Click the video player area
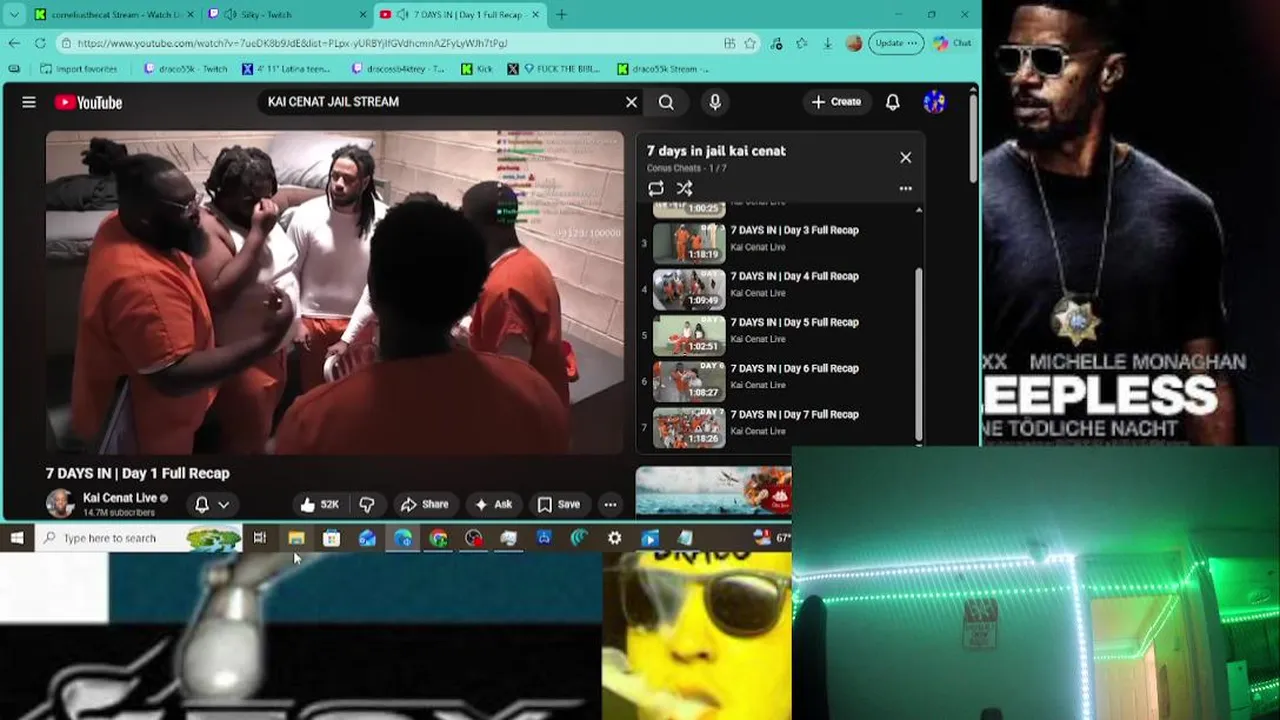The height and width of the screenshot is (720, 1280). [x=335, y=292]
